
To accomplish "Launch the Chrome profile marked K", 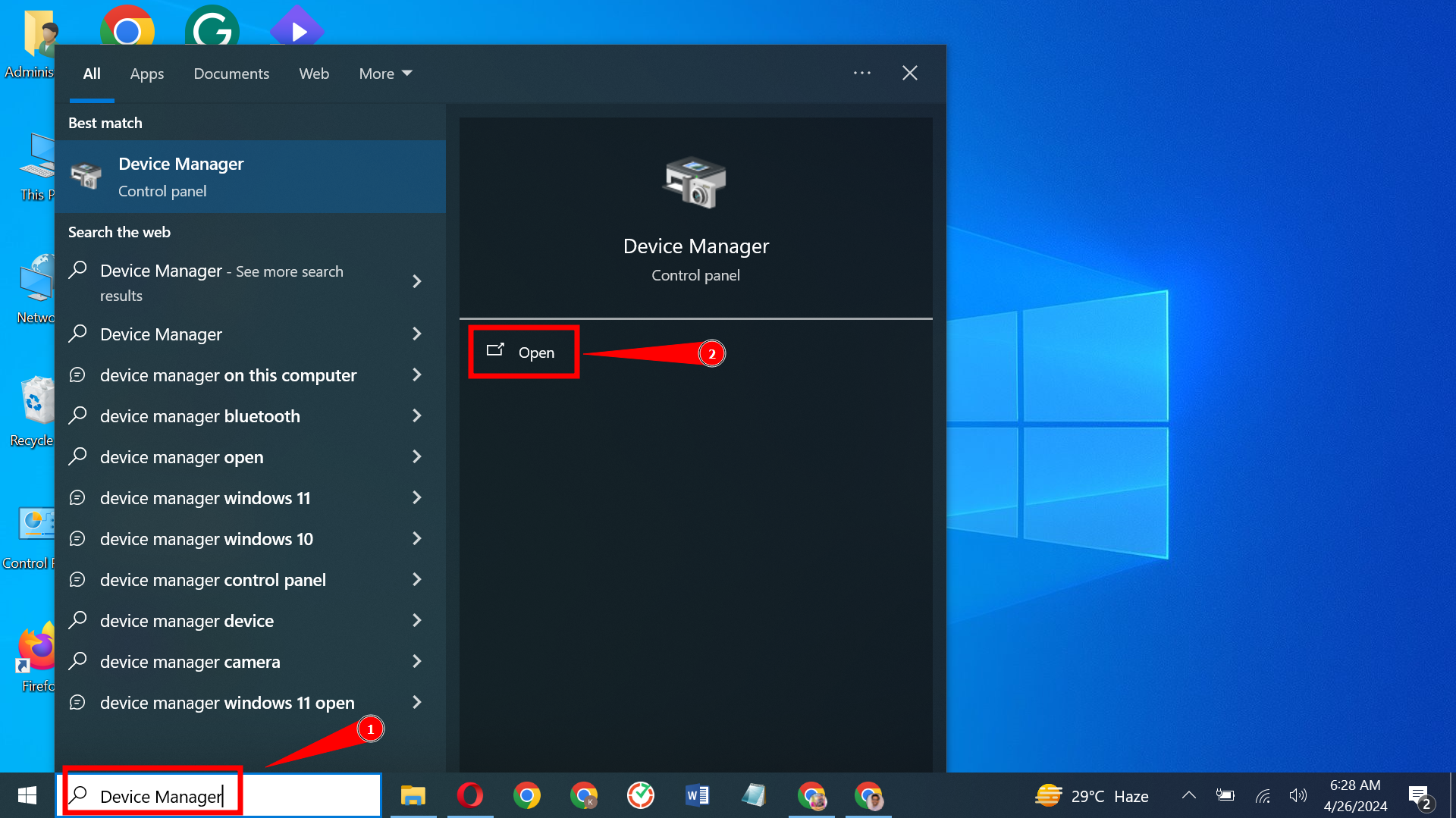I will click(x=584, y=795).
